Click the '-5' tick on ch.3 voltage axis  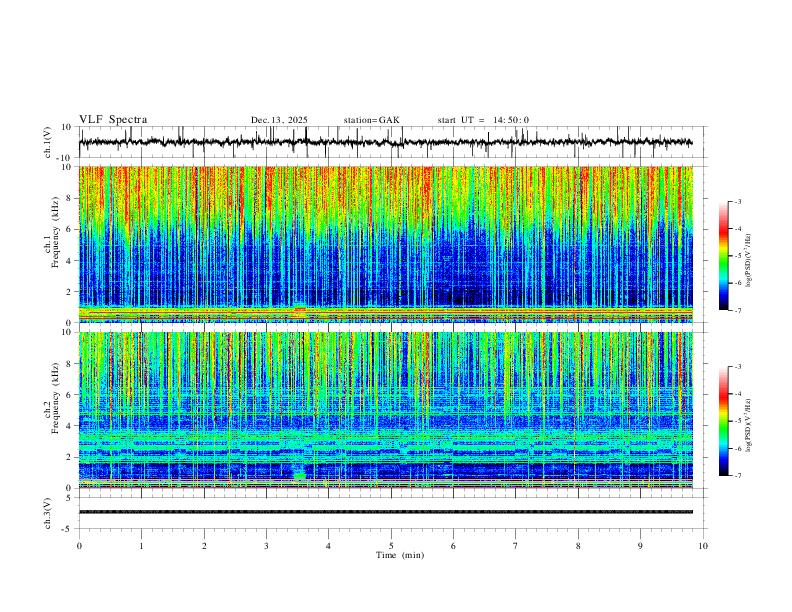pos(67,529)
